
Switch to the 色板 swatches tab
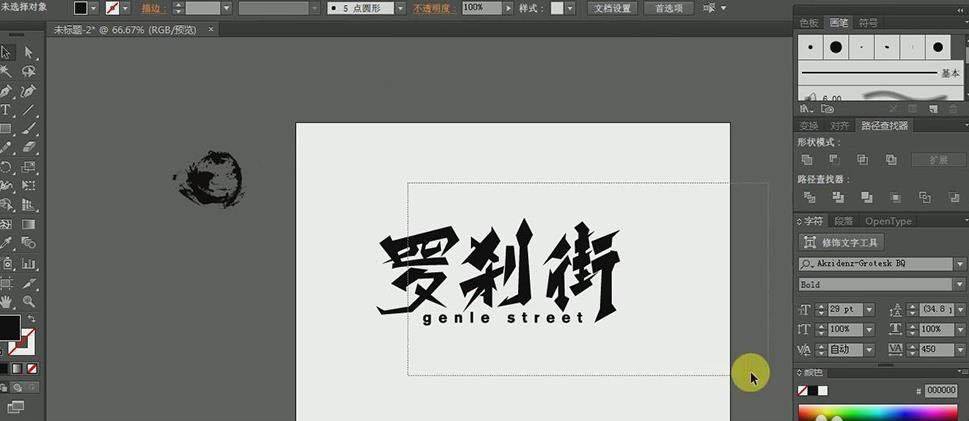pos(808,22)
